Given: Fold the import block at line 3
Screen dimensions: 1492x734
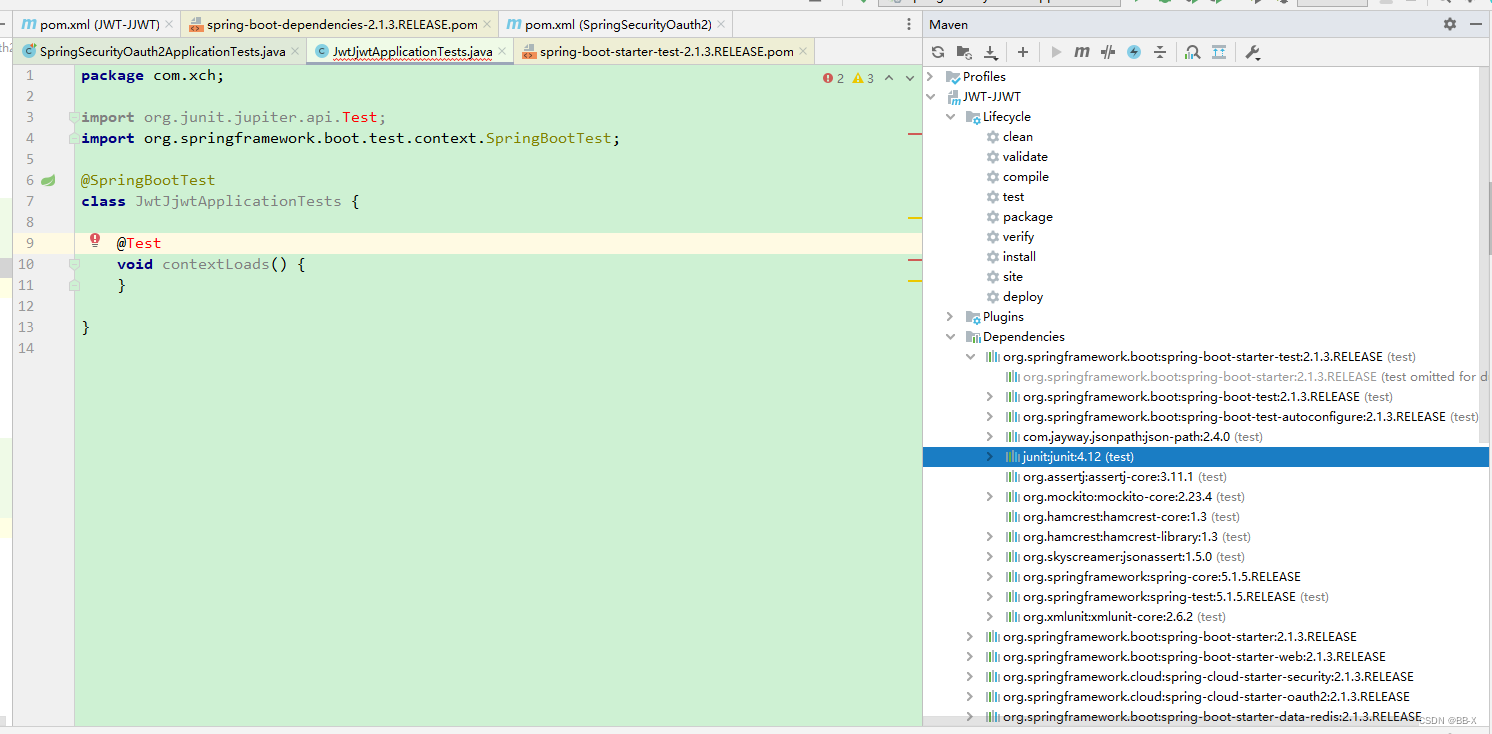Looking at the screenshot, I should [74, 117].
